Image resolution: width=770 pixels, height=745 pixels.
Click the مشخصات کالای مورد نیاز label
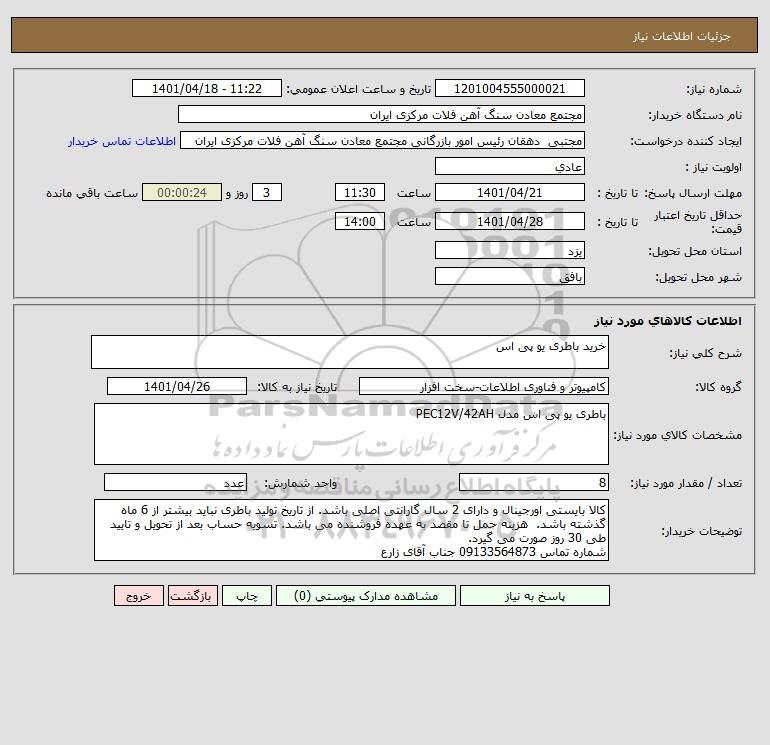678,435
